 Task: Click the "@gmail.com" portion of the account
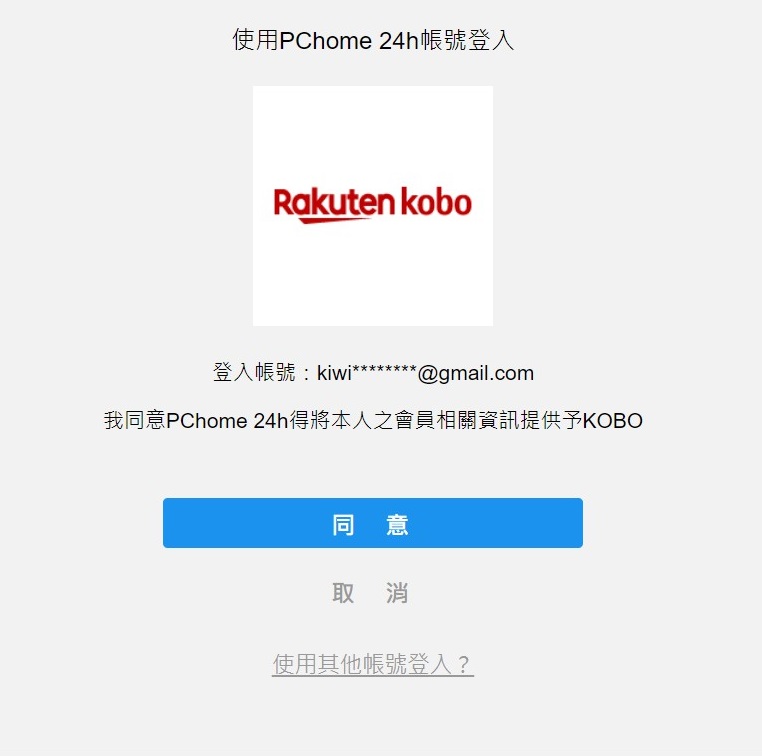click(476, 374)
